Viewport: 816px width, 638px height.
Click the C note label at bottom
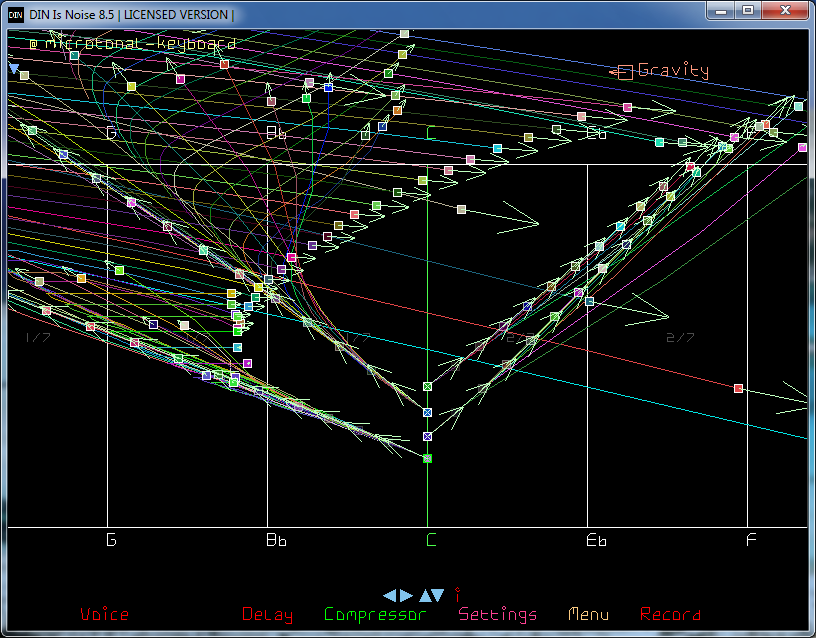[x=431, y=541]
